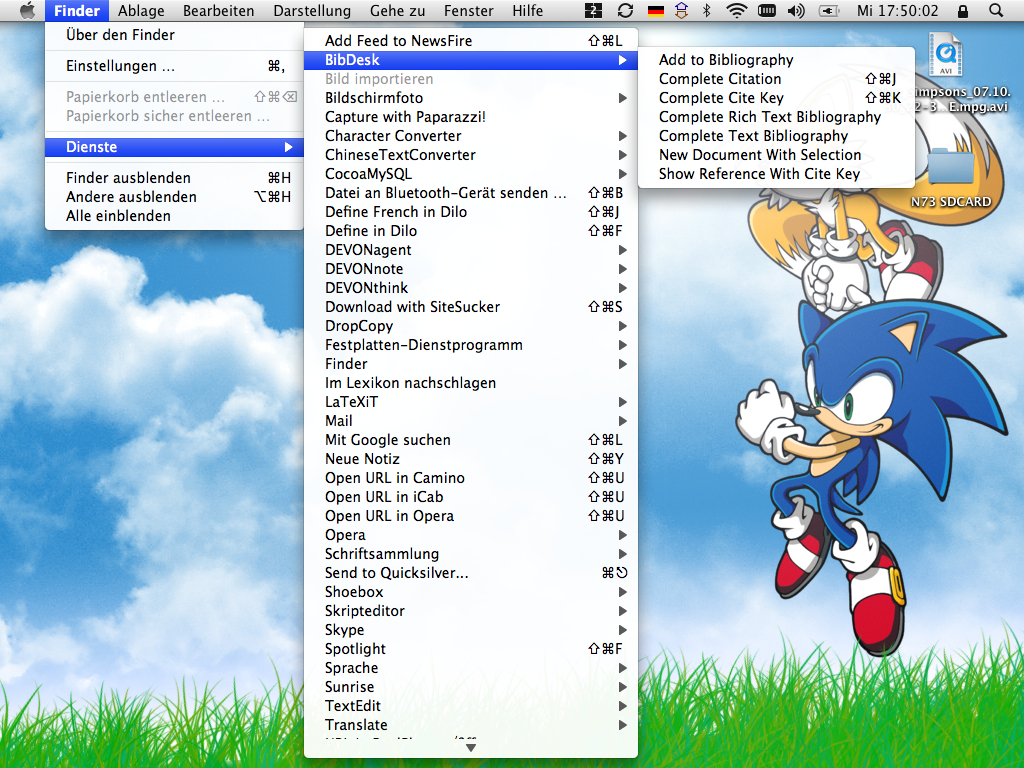Choose Finder ausblenden

(174, 178)
